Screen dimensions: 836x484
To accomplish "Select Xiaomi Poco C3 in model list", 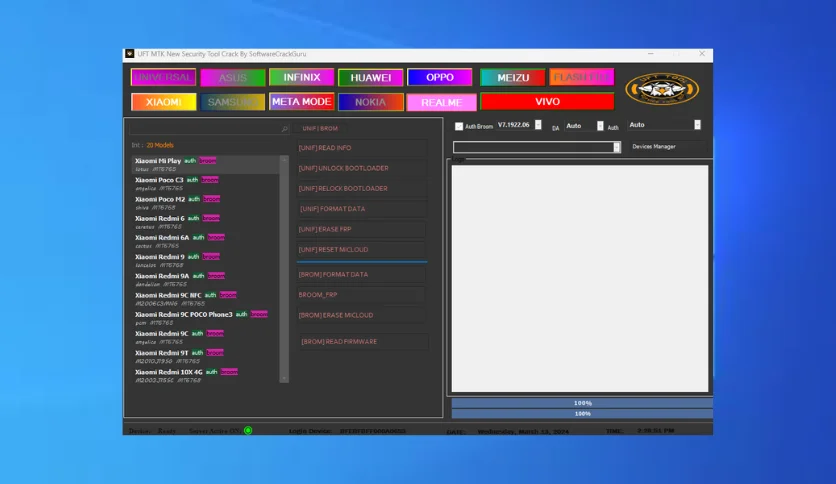I will 205,183.
